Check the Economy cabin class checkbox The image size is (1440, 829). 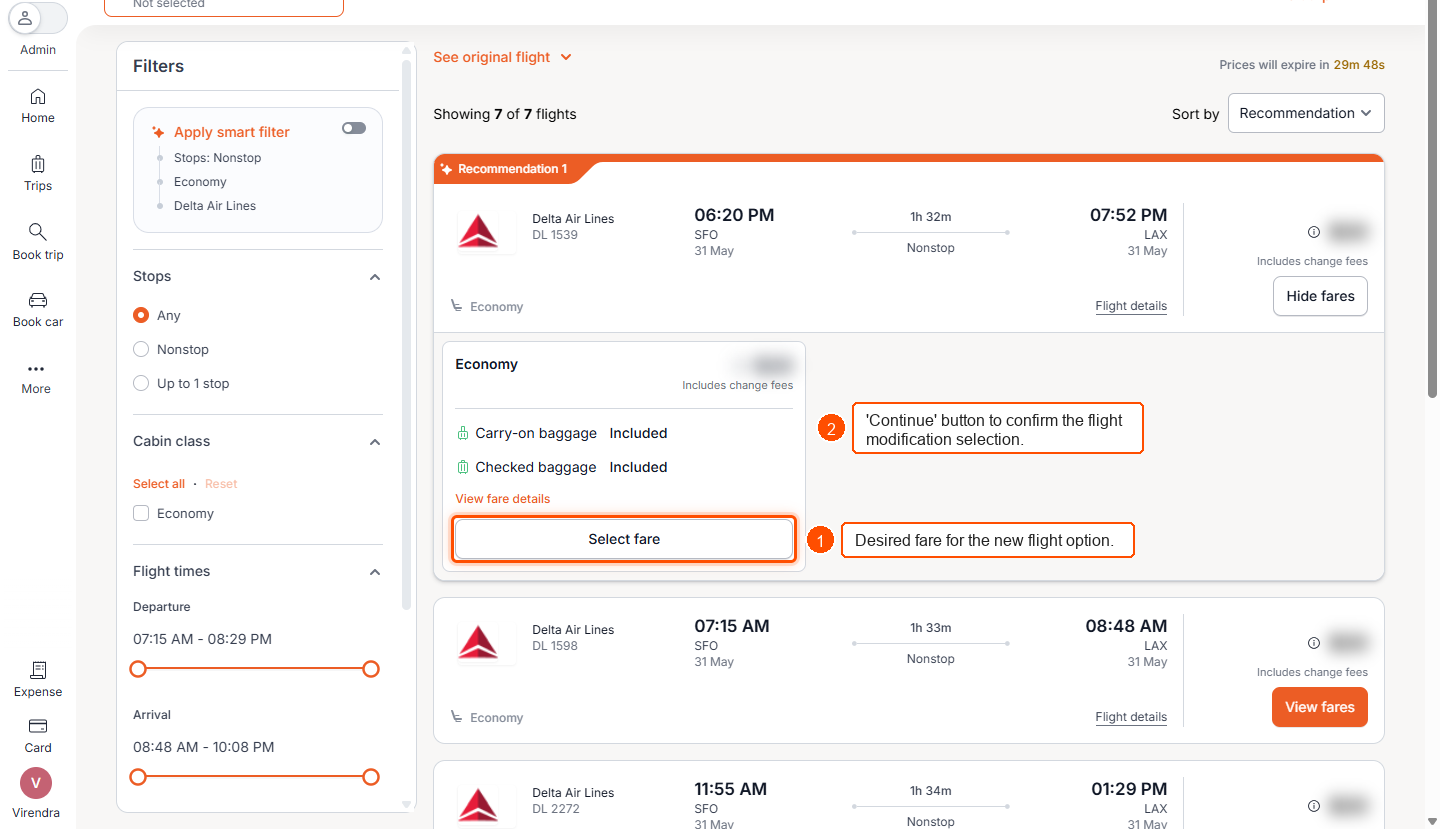click(x=141, y=513)
